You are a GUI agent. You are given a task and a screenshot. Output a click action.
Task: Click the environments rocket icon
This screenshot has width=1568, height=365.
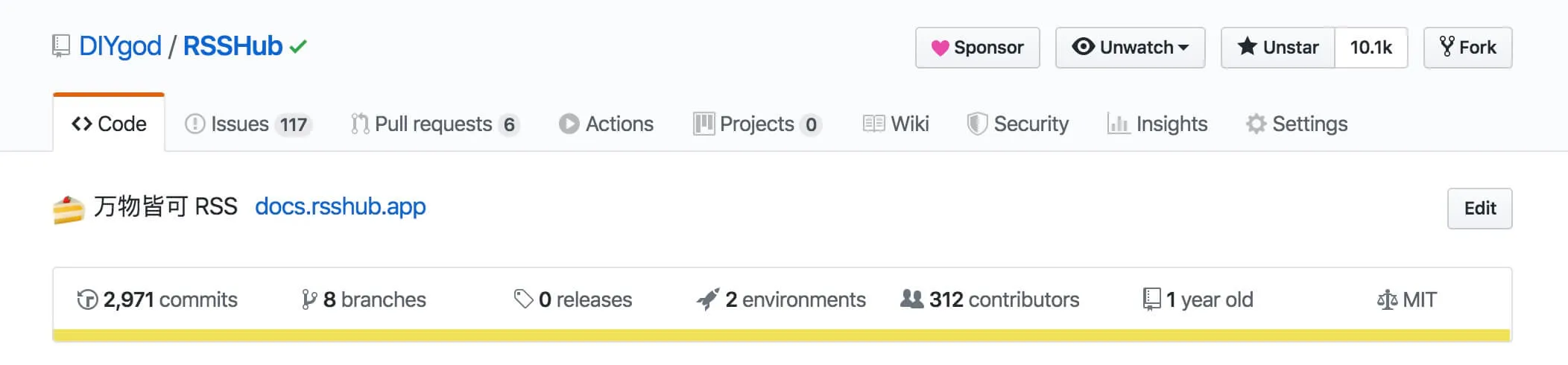[708, 299]
